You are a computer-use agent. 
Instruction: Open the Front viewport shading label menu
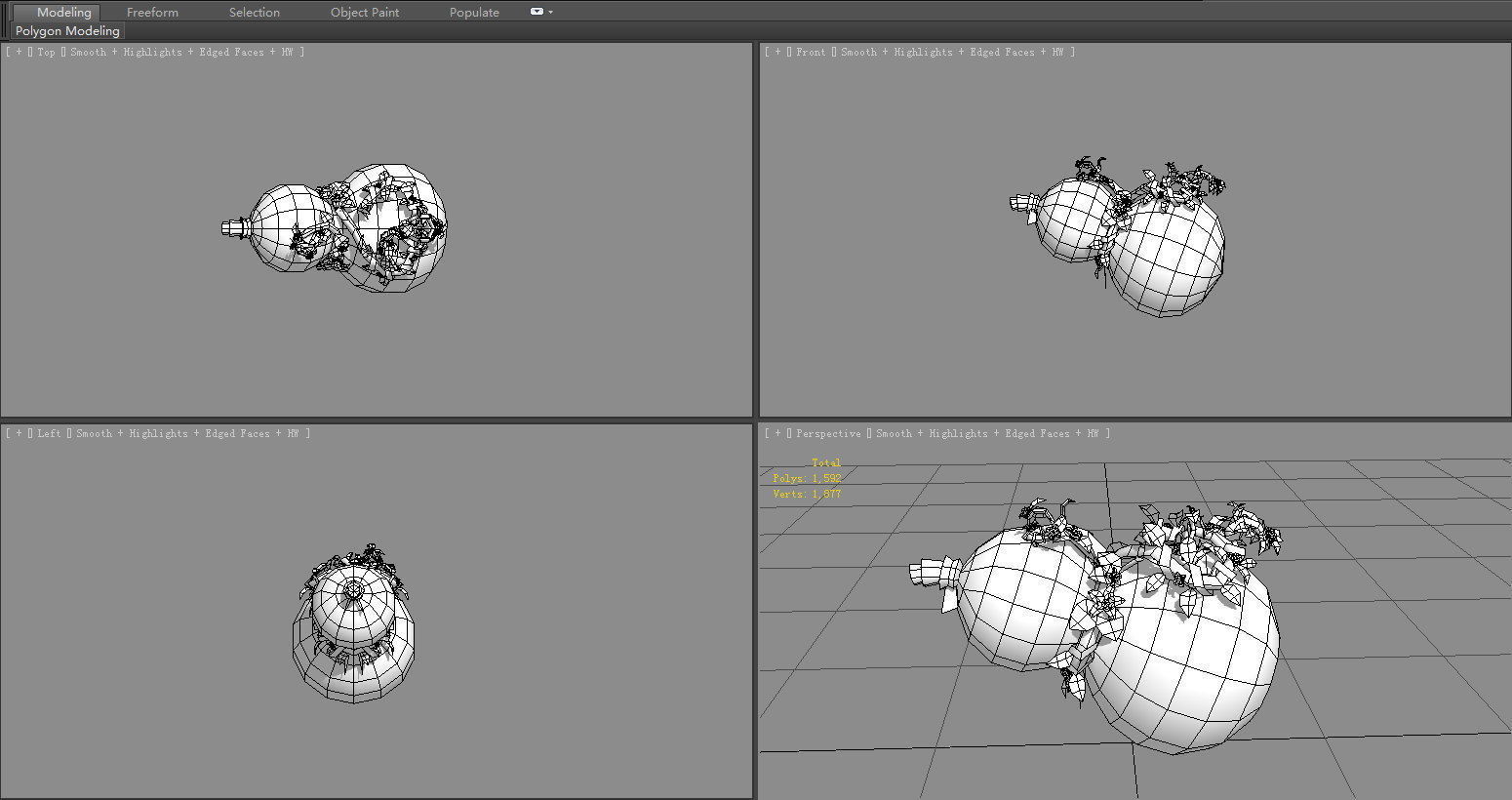[952, 52]
